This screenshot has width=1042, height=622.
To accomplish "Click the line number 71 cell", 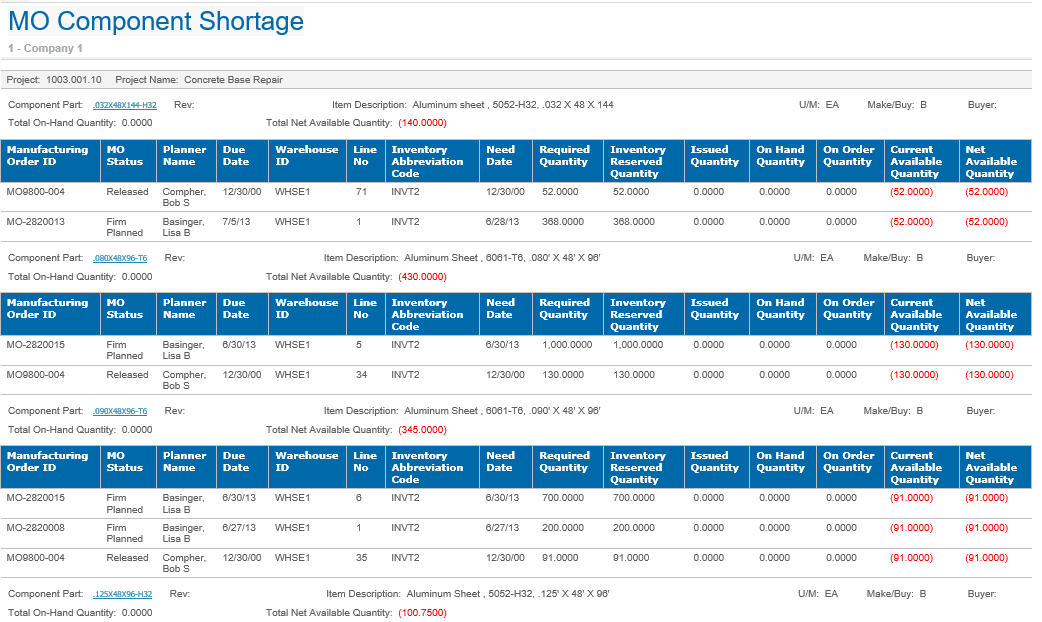I will point(361,192).
